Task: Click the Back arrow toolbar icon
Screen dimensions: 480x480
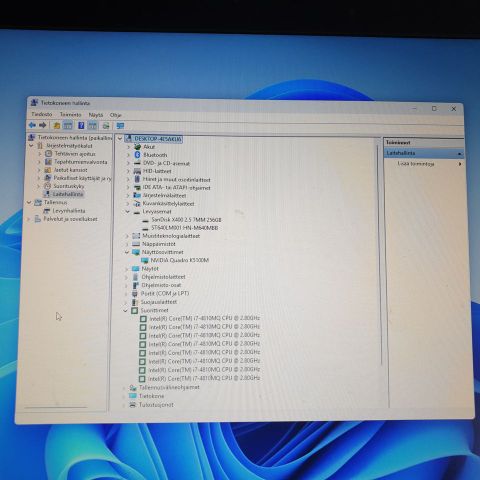Action: point(32,125)
